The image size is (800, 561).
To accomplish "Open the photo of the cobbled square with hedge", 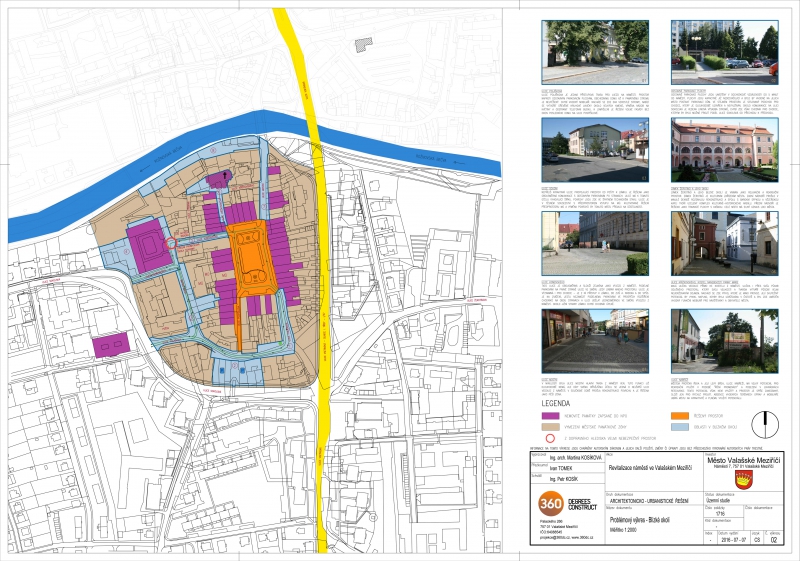I will 595,243.
